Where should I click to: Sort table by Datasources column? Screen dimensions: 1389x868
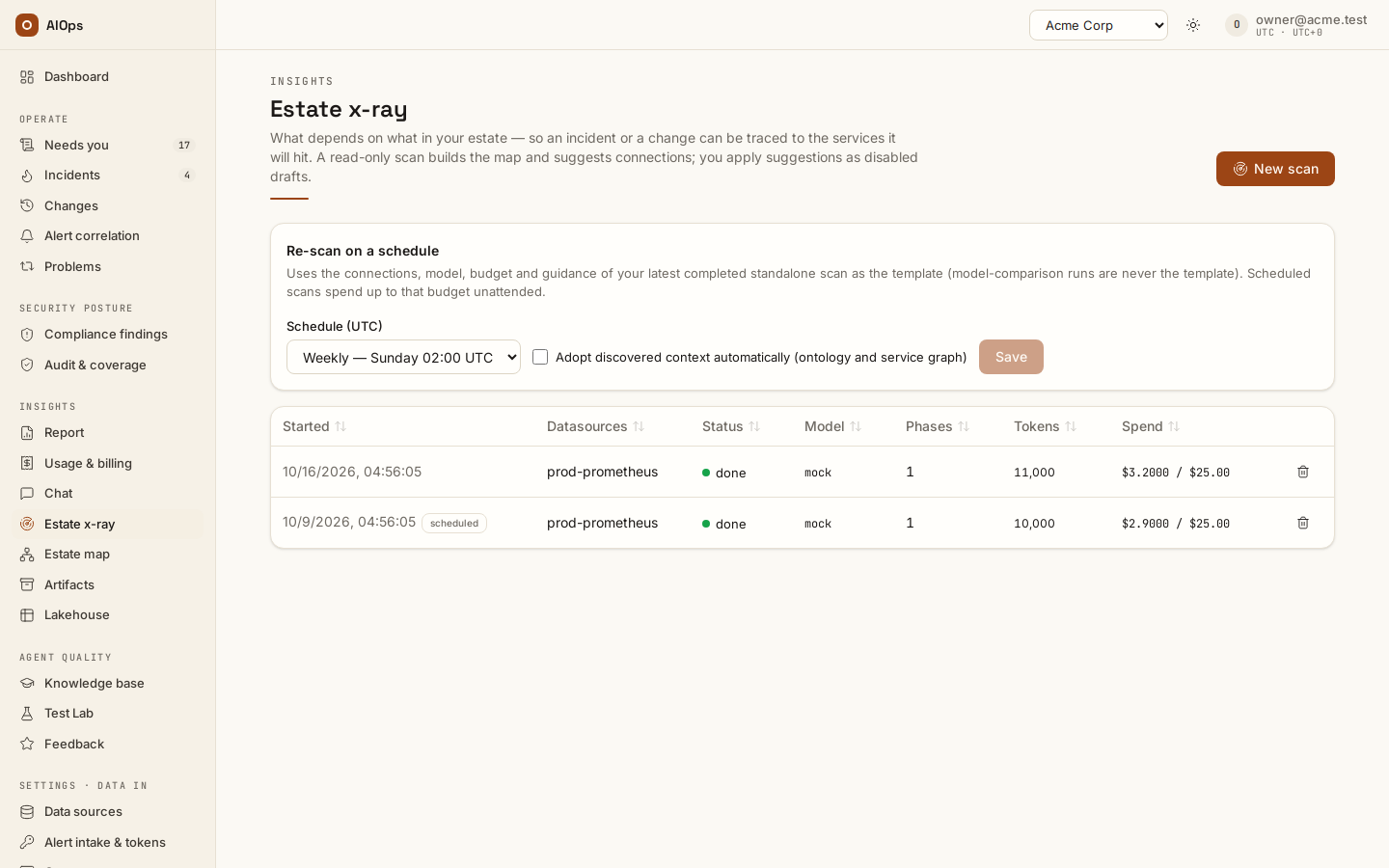pos(595,426)
